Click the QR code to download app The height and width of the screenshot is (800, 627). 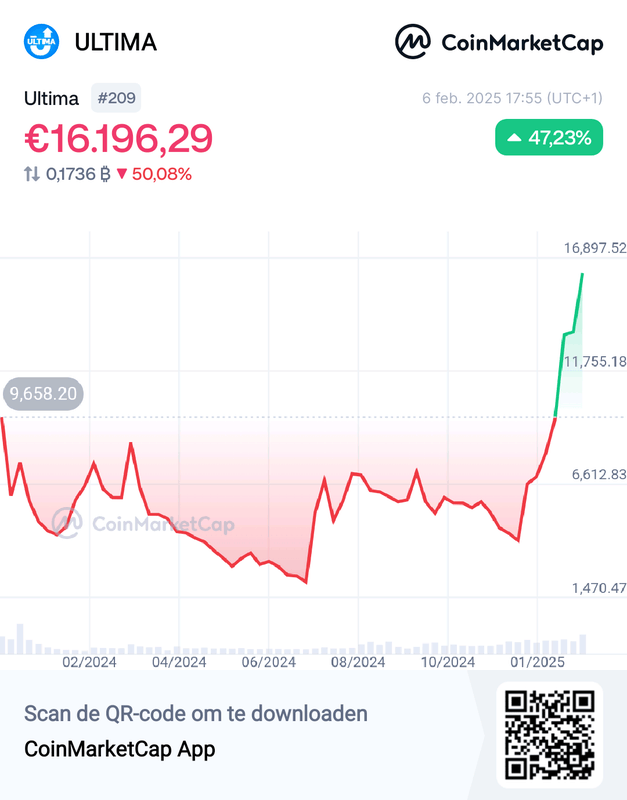(x=549, y=732)
